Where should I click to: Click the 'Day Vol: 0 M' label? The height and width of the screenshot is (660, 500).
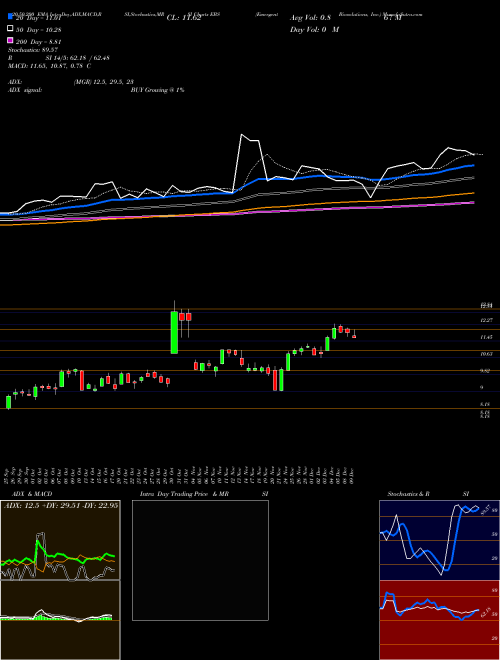point(314,29)
